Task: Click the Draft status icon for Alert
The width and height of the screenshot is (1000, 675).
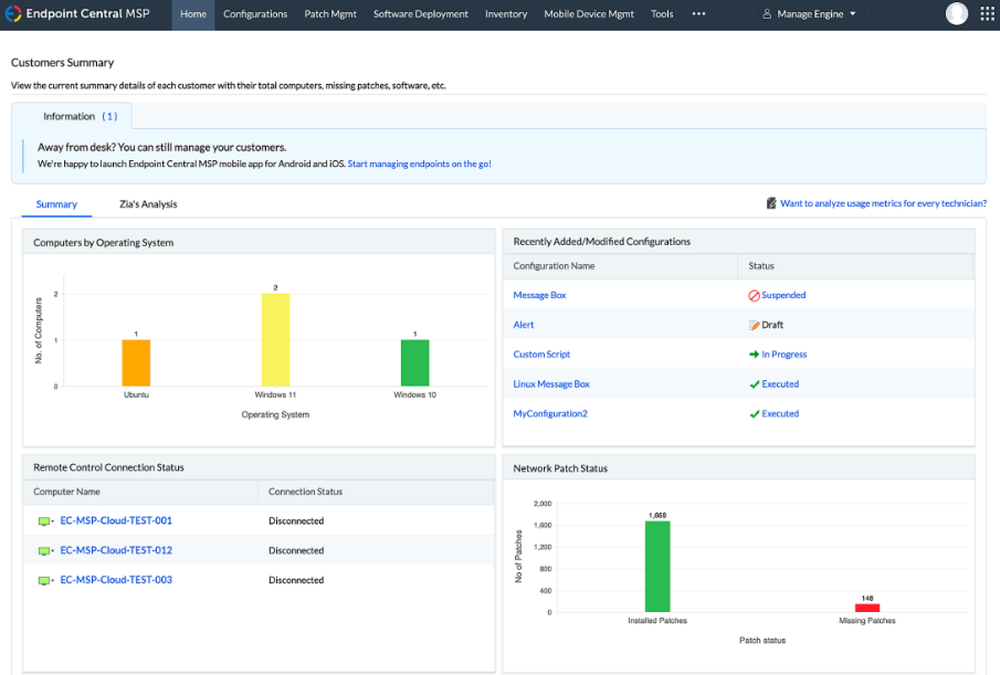Action: click(x=754, y=325)
